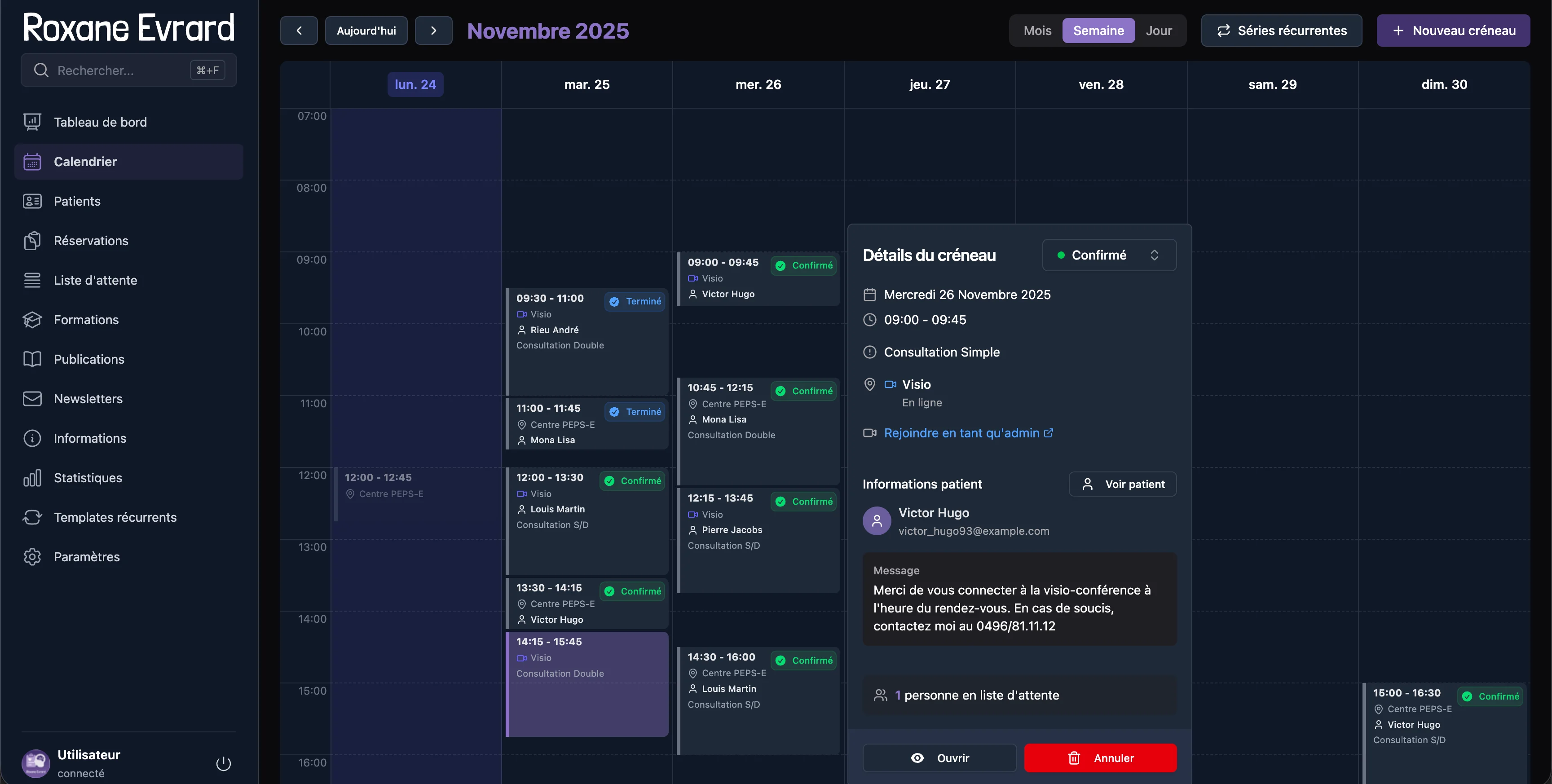
Task: Open the Confirmé status dropdown
Action: click(x=1109, y=255)
